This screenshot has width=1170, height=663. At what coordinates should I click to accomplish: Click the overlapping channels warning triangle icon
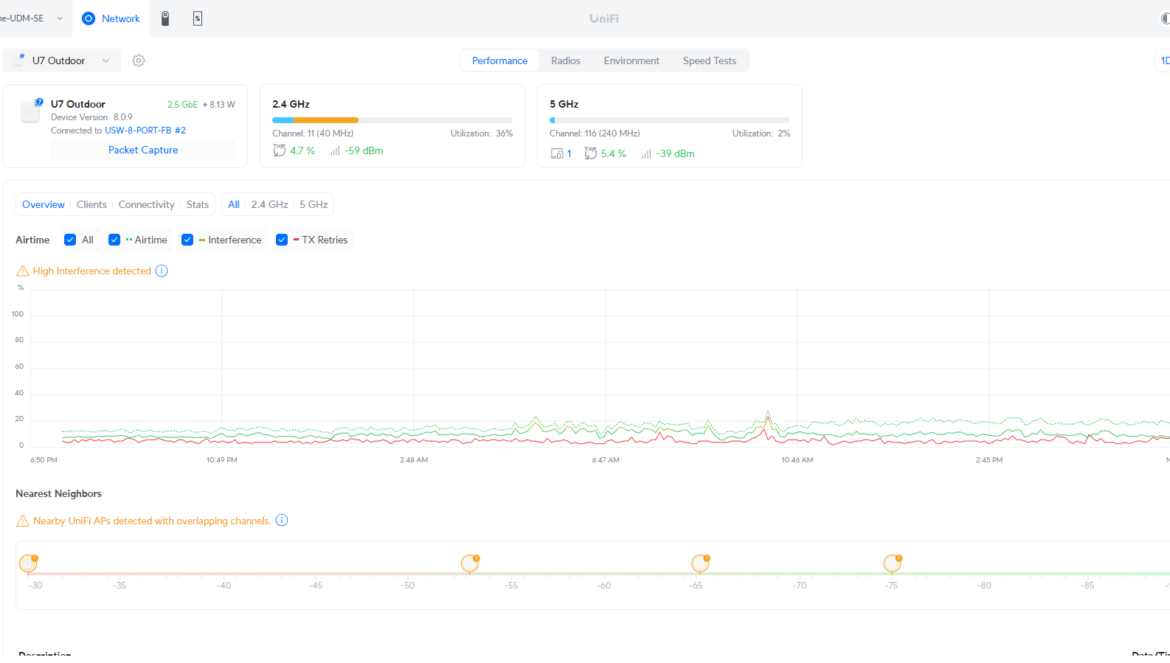click(22, 521)
